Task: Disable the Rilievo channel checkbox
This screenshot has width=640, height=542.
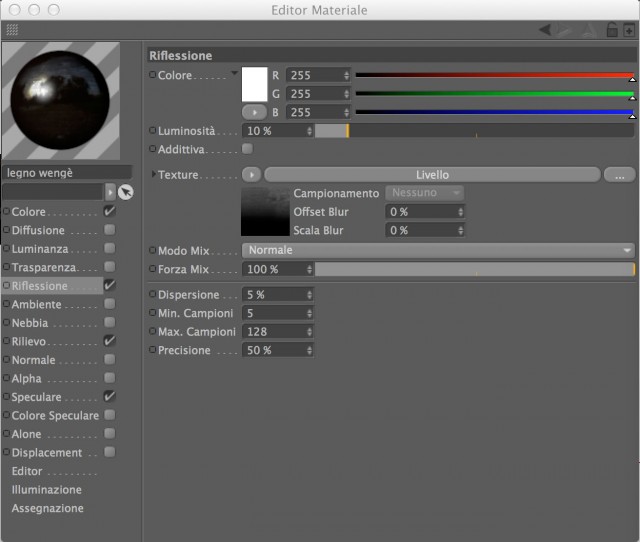Action: tap(109, 341)
